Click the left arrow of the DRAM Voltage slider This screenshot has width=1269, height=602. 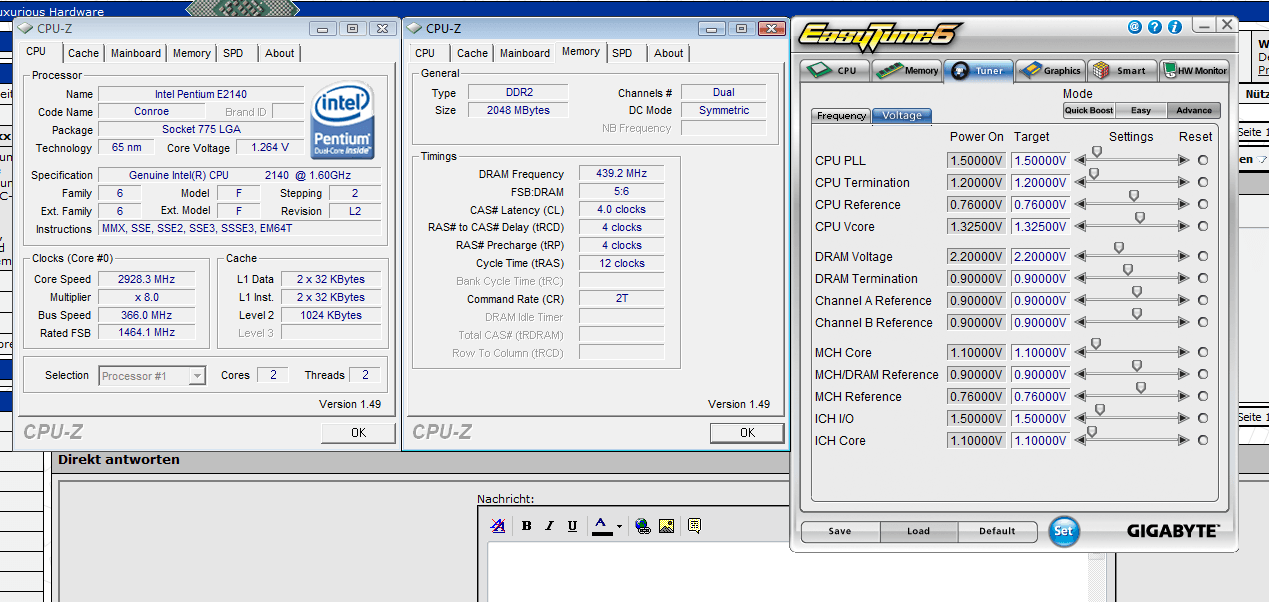point(1080,256)
